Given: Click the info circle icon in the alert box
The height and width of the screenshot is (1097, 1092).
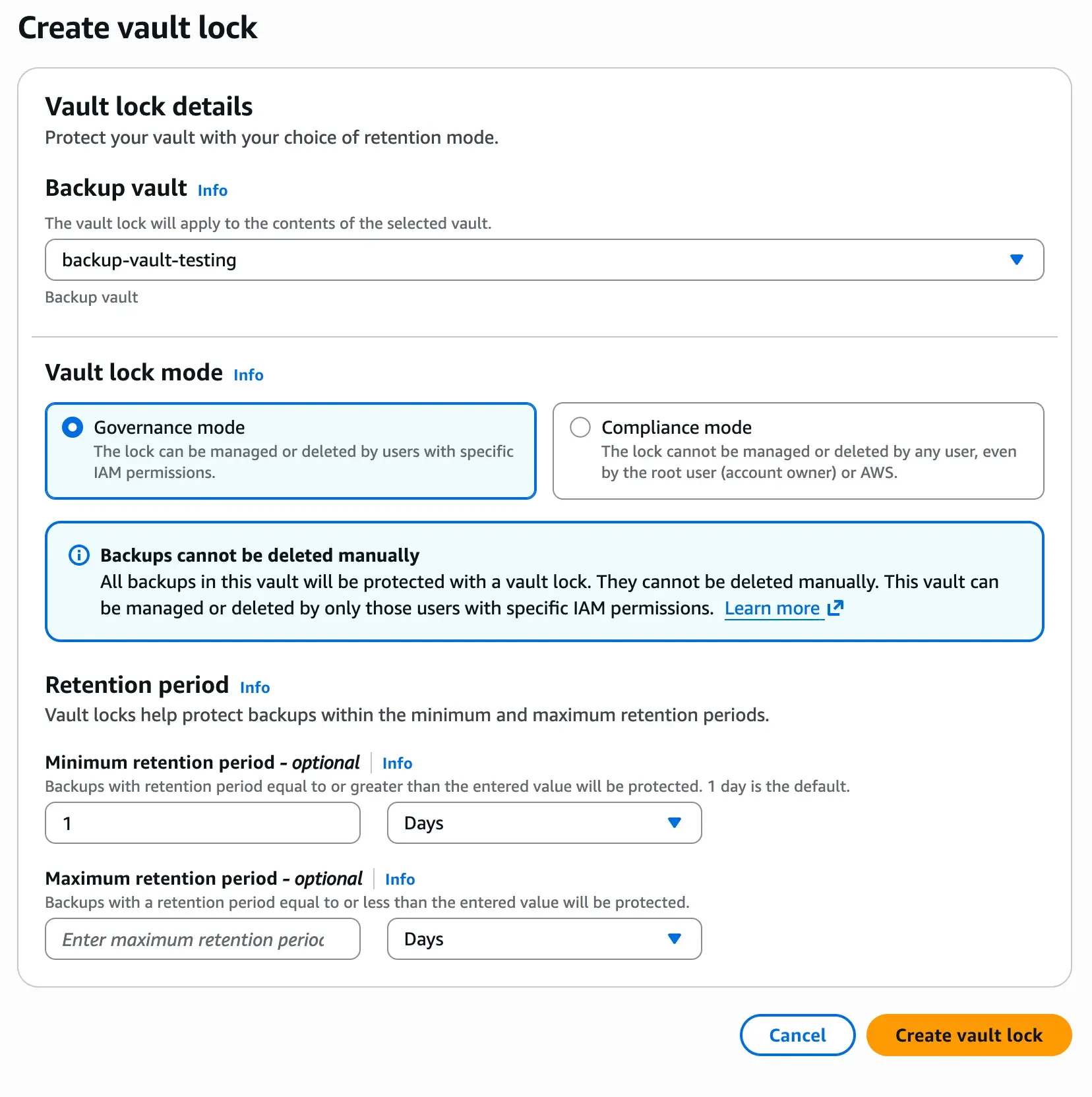Looking at the screenshot, I should (79, 555).
